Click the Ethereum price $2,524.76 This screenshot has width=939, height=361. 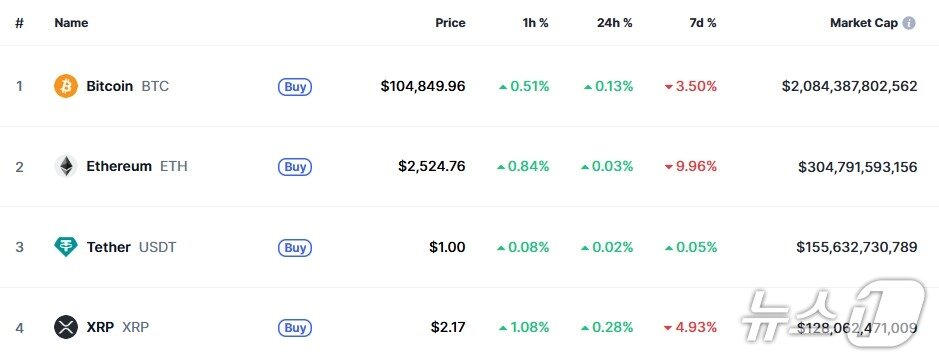(432, 166)
